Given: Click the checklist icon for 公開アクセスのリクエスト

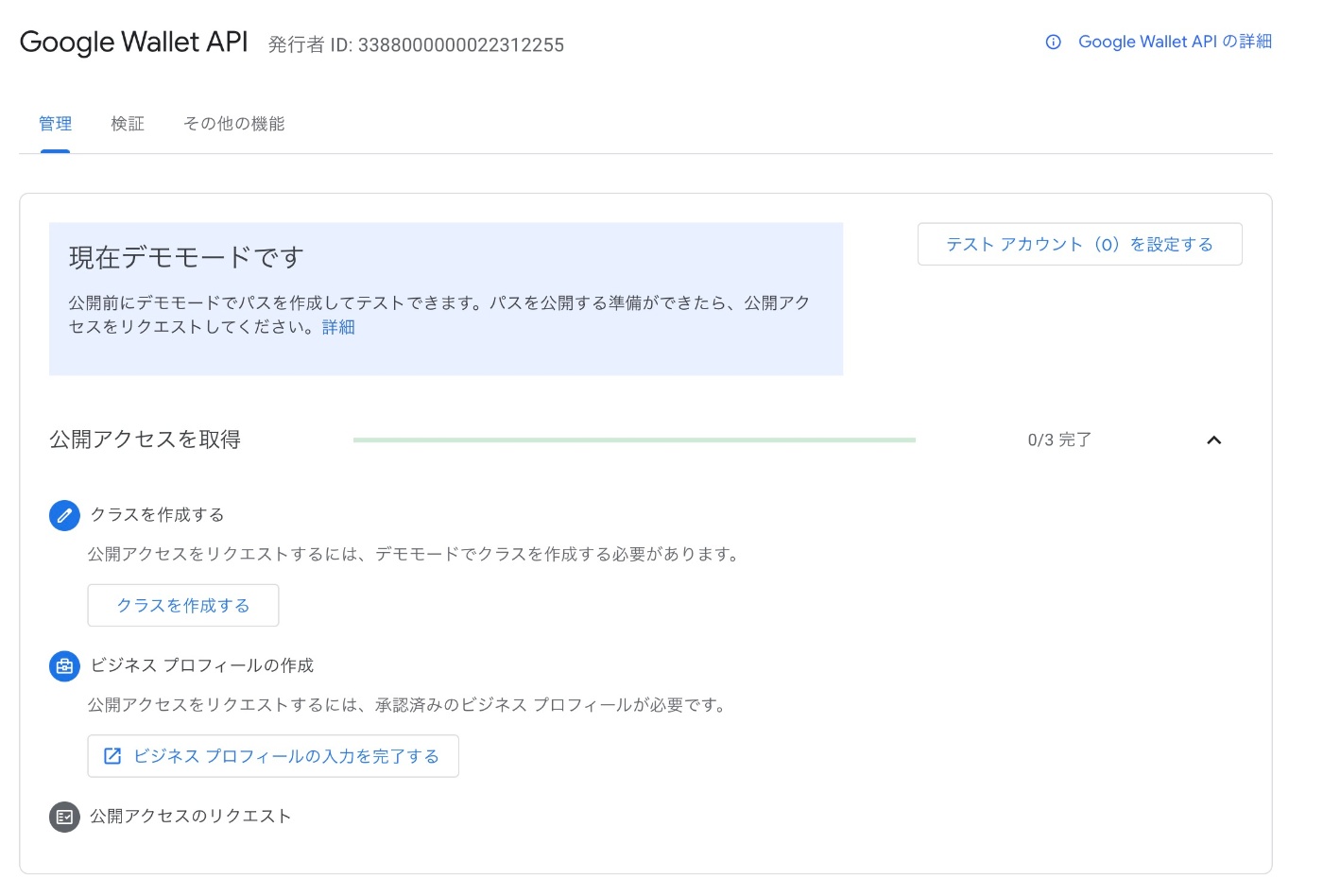Looking at the screenshot, I should (64, 817).
